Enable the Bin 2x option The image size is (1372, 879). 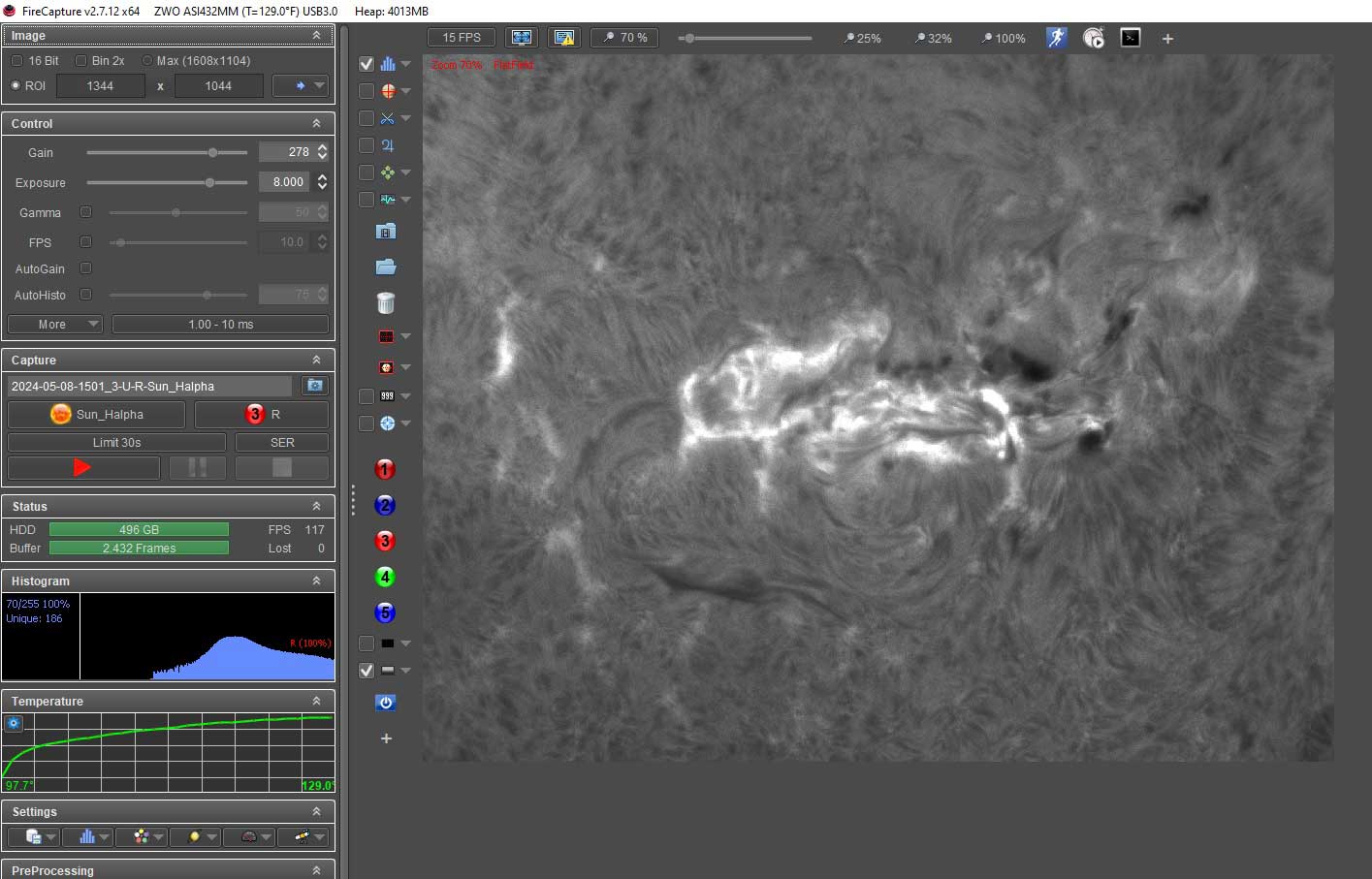pyautogui.click(x=80, y=60)
